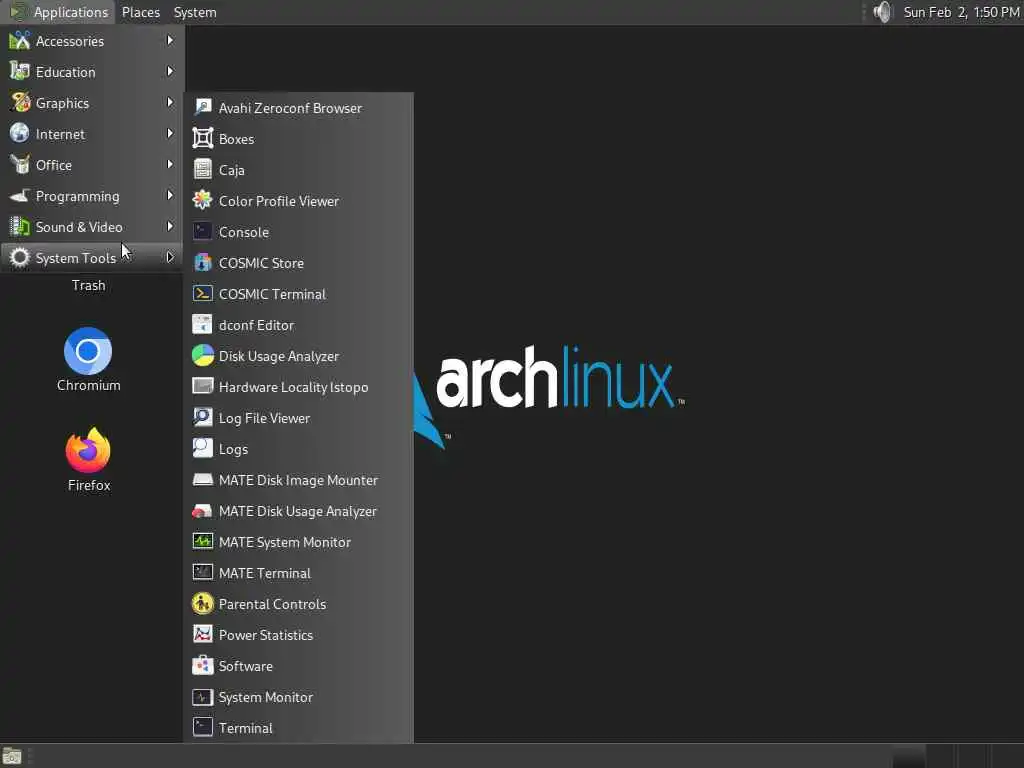Open the MATE Disk Usage Analyzer icon

202,511
